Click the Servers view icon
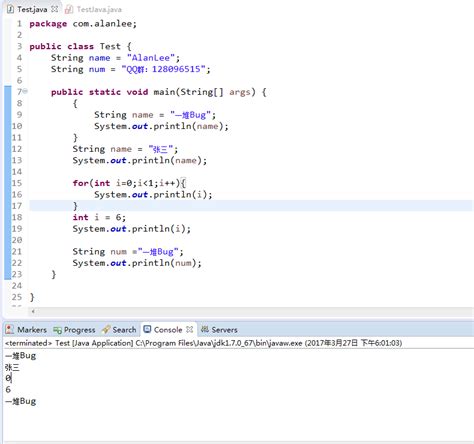This screenshot has height=444, width=474. 205,329
